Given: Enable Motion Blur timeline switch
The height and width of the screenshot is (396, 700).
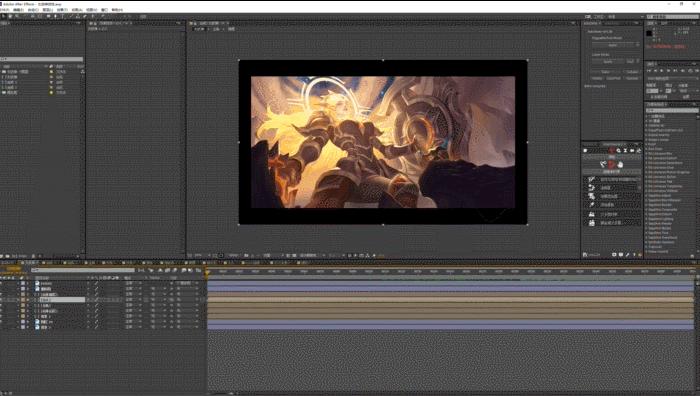Looking at the screenshot, I should click(x=175, y=270).
